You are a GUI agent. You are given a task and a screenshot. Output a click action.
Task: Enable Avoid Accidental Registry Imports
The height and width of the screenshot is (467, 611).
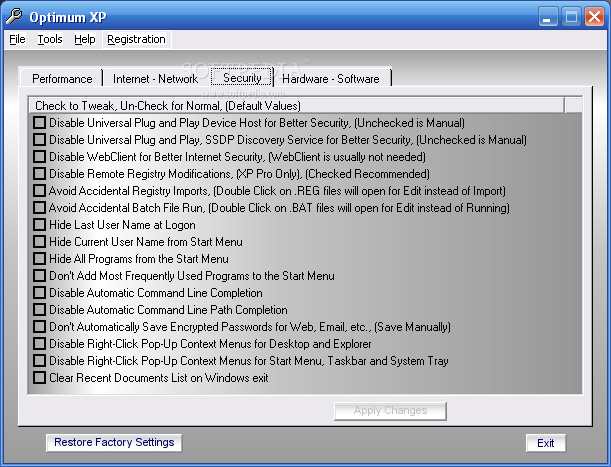(x=39, y=191)
